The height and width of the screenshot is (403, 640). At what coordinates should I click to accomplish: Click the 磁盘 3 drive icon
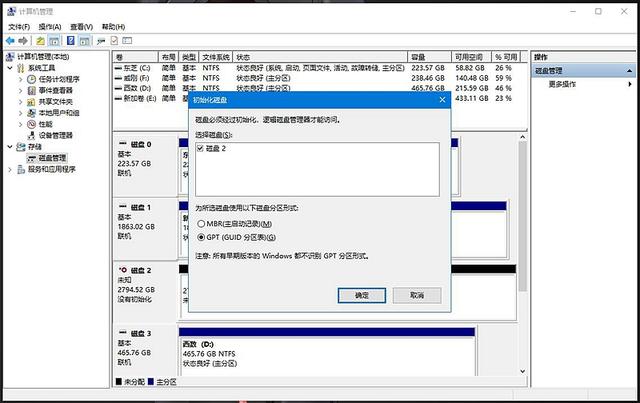123,333
